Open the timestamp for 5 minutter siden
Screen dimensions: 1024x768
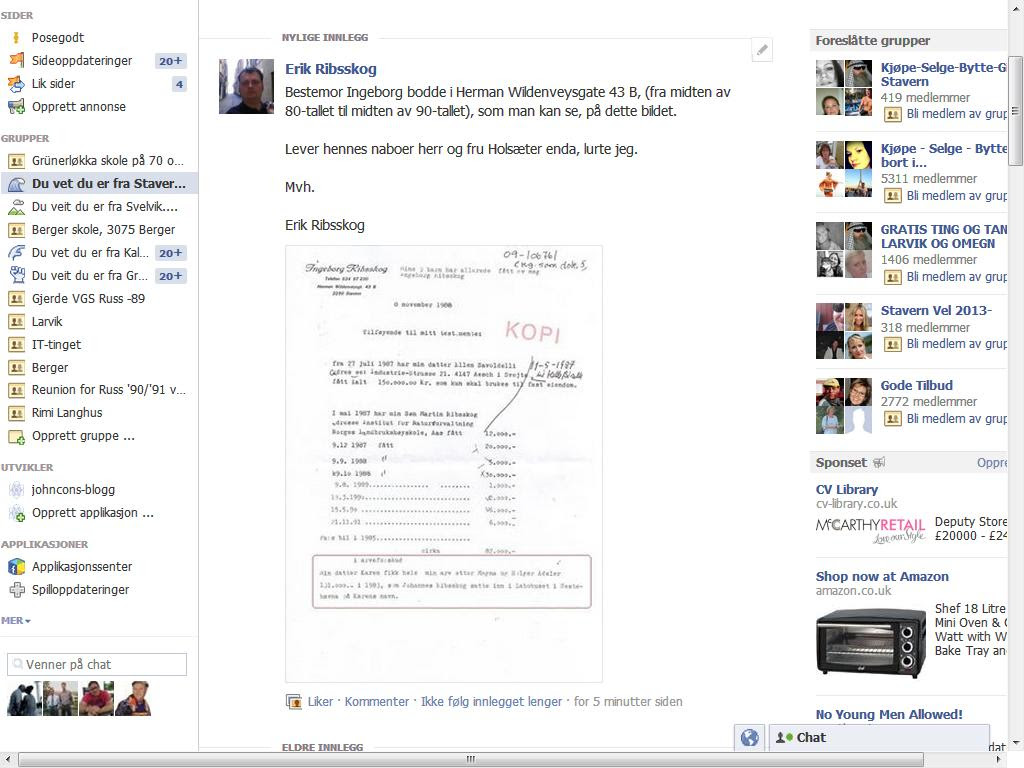pos(628,701)
